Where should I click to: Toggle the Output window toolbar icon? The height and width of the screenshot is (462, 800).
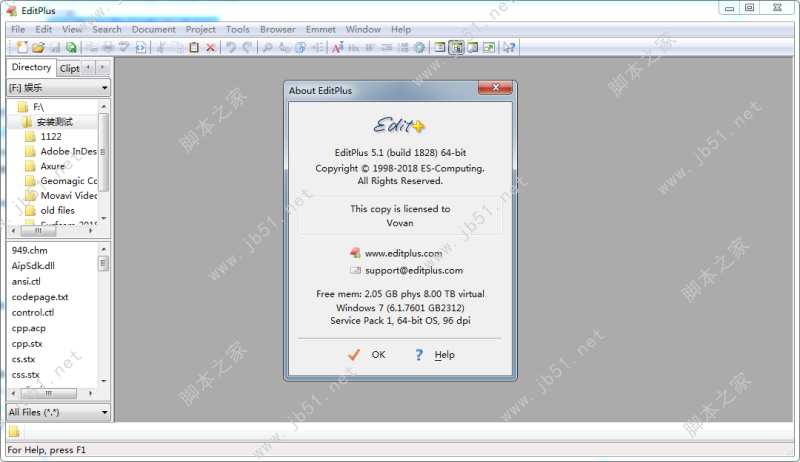pyautogui.click(x=473, y=47)
